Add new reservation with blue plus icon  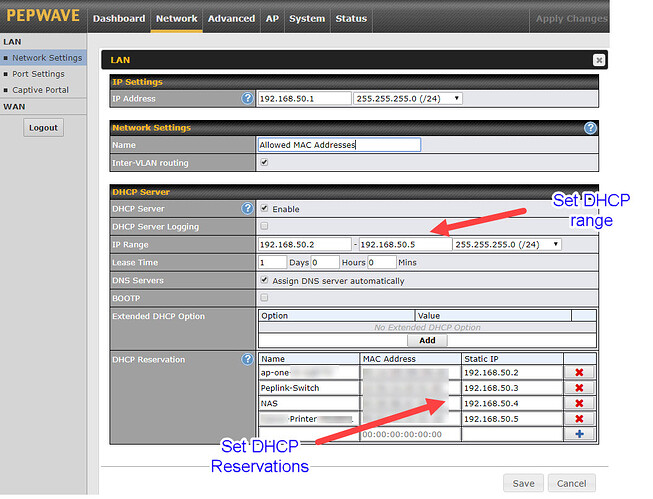(579, 434)
